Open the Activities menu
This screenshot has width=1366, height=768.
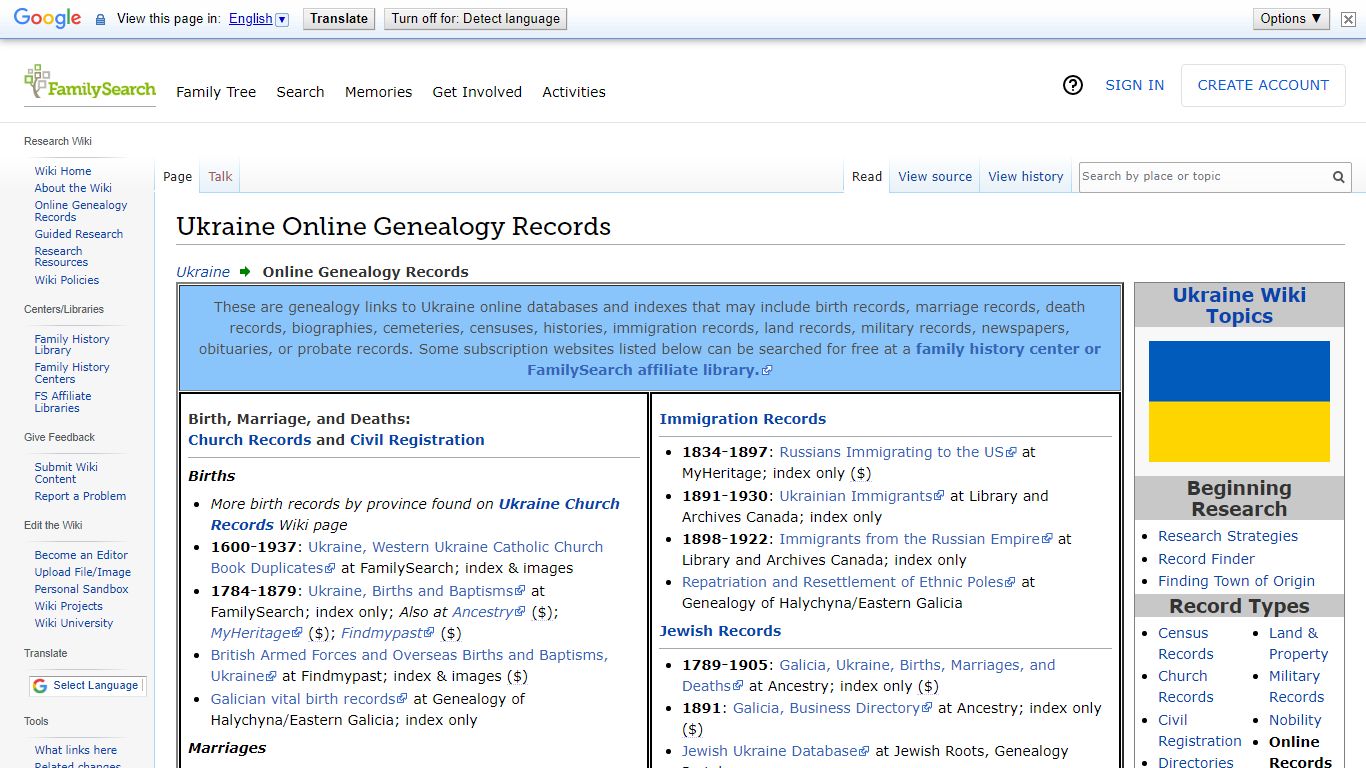click(x=574, y=92)
